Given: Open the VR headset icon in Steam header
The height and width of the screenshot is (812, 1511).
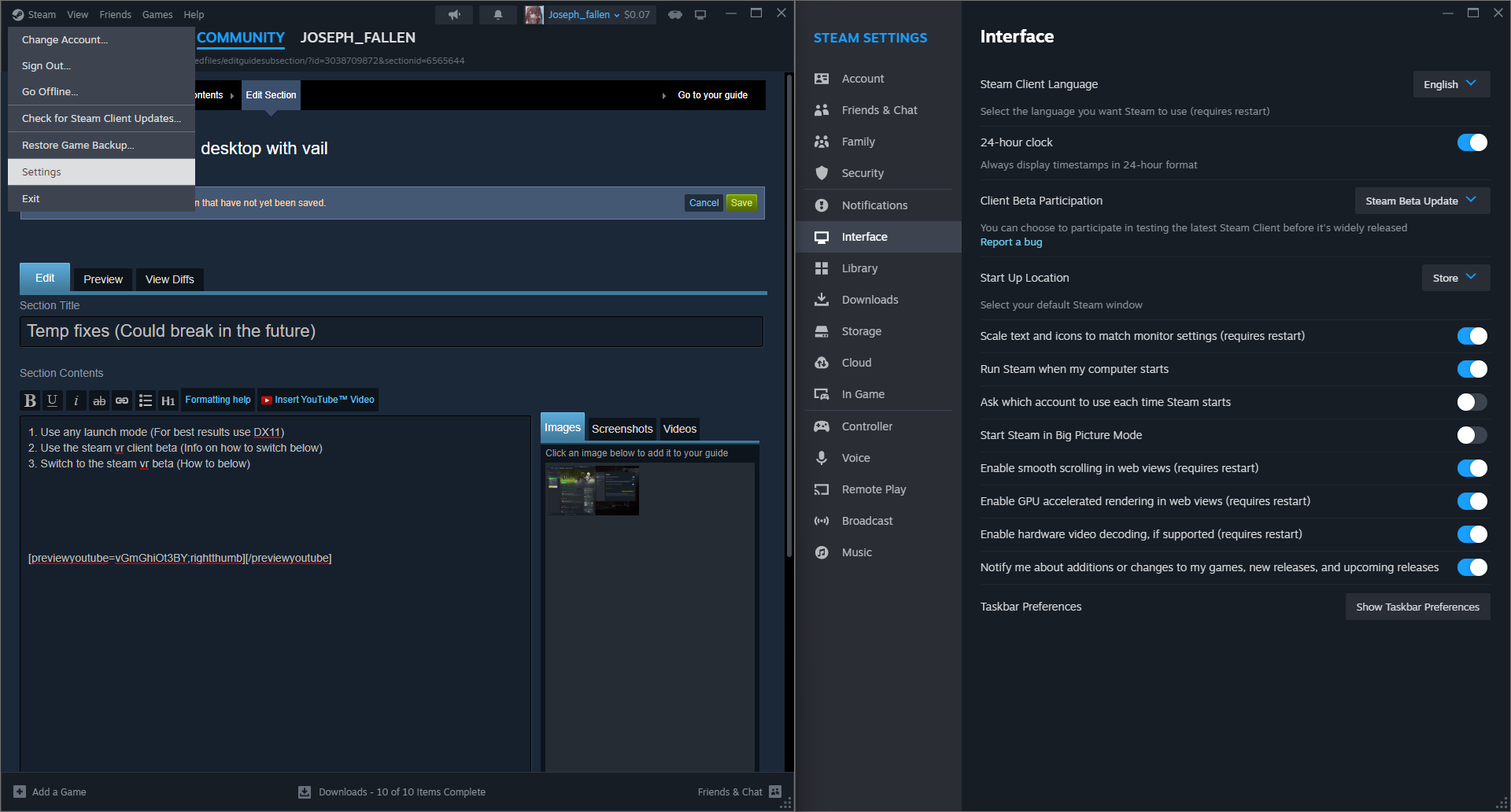Looking at the screenshot, I should 675,14.
